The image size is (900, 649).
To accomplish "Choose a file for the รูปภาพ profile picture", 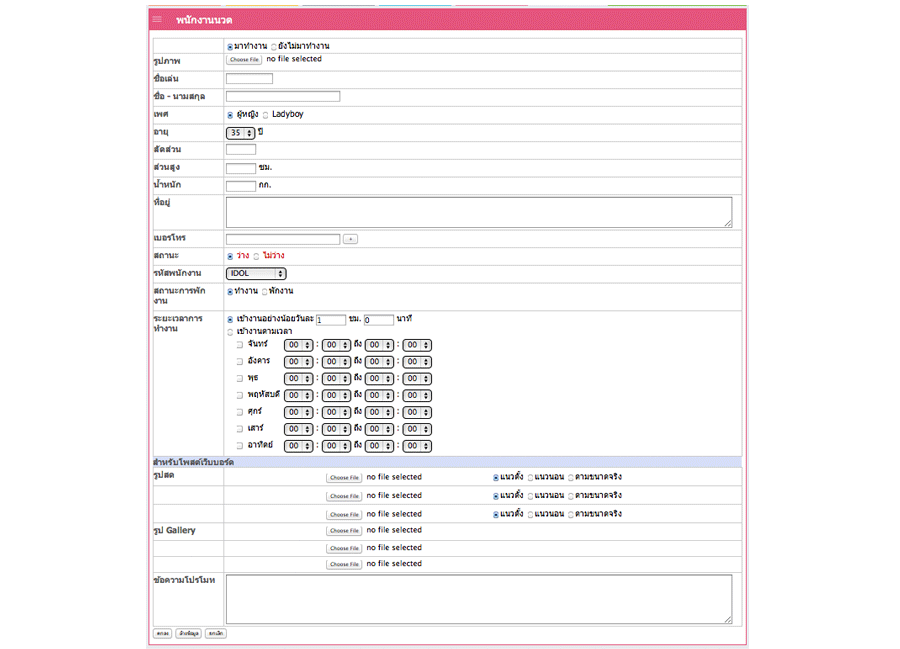I will click(x=243, y=60).
